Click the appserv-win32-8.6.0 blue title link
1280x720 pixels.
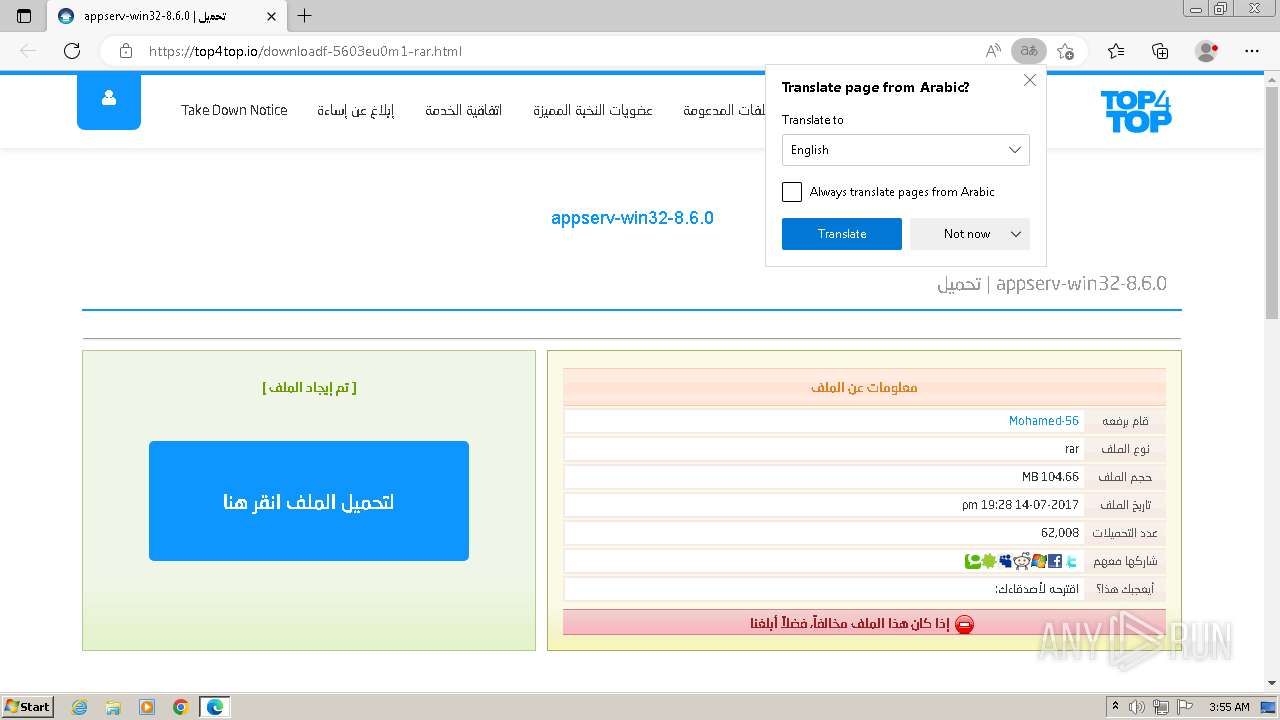(632, 218)
